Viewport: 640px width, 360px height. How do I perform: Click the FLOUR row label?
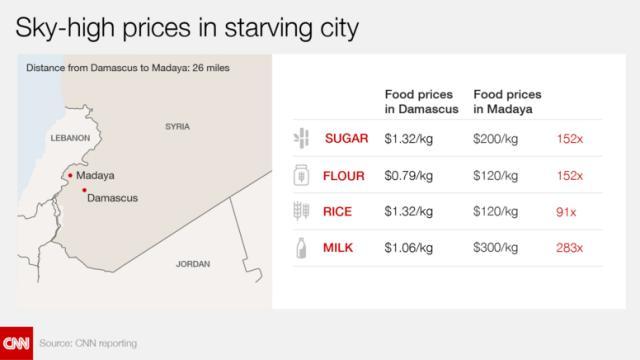[344, 176]
